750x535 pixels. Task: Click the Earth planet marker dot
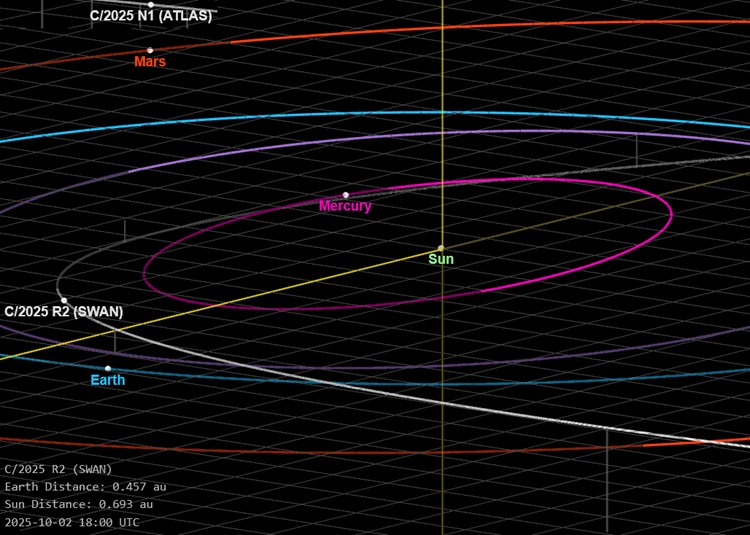point(108,369)
